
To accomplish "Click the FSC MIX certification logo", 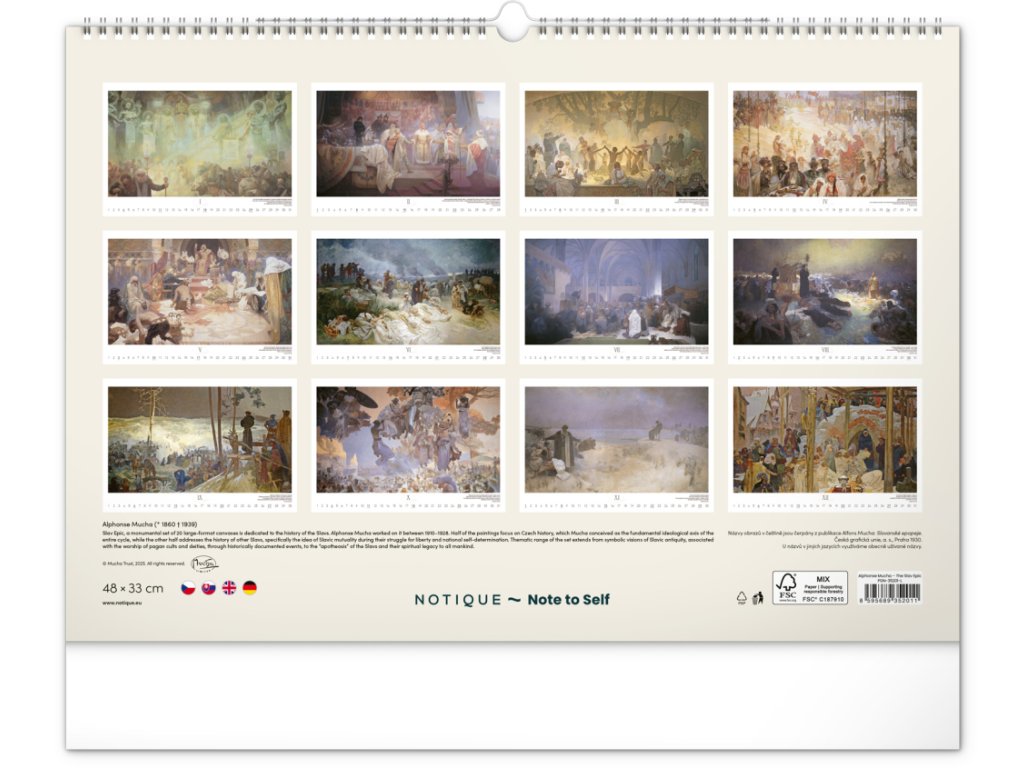I will tap(810, 587).
